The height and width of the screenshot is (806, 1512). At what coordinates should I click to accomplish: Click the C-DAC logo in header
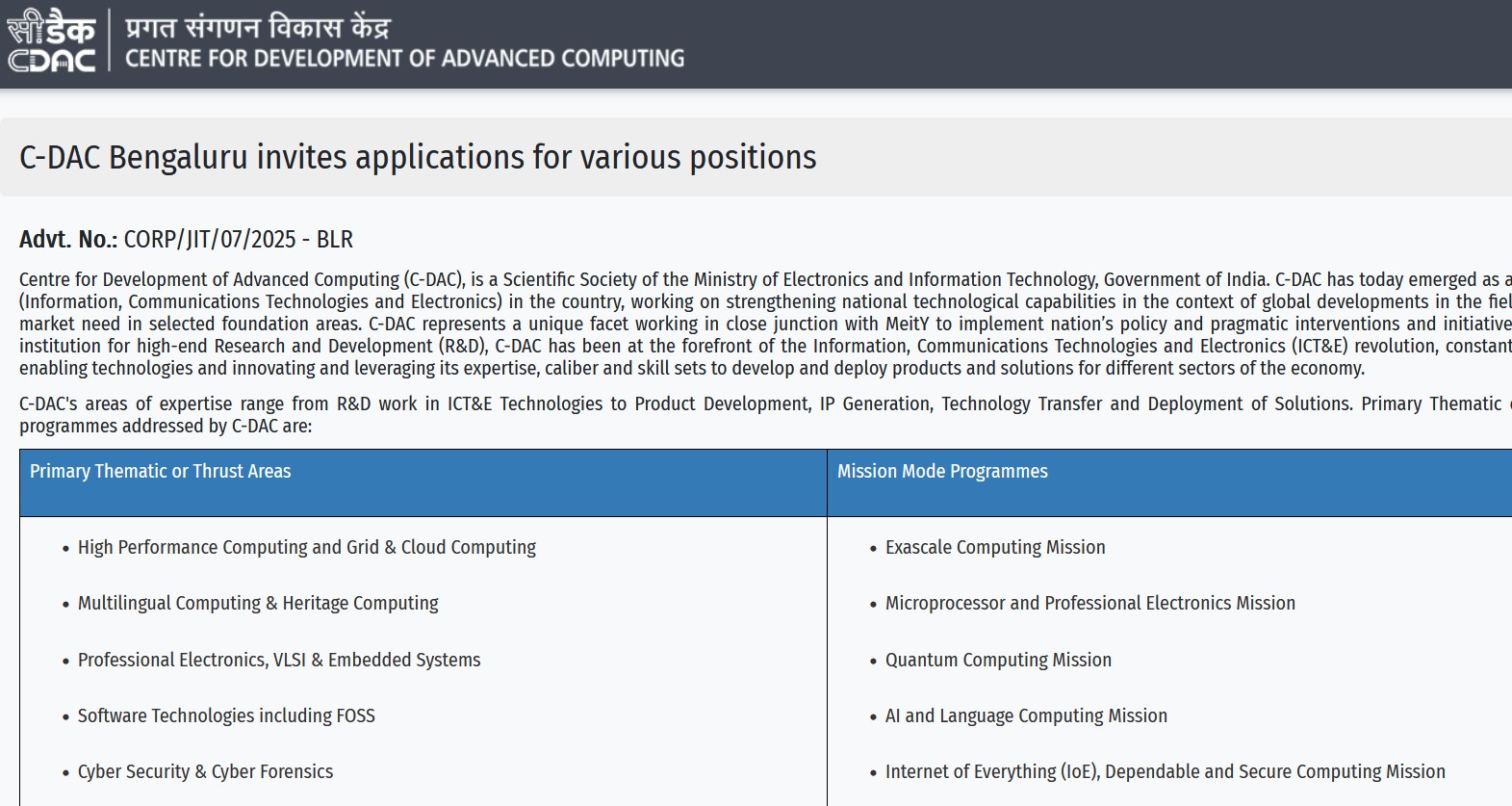coord(52,42)
